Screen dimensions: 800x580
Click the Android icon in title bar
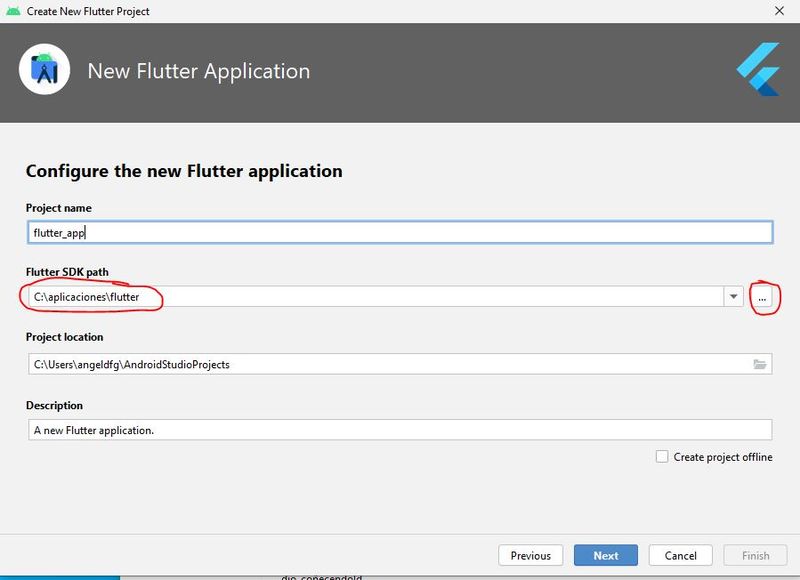(x=13, y=11)
